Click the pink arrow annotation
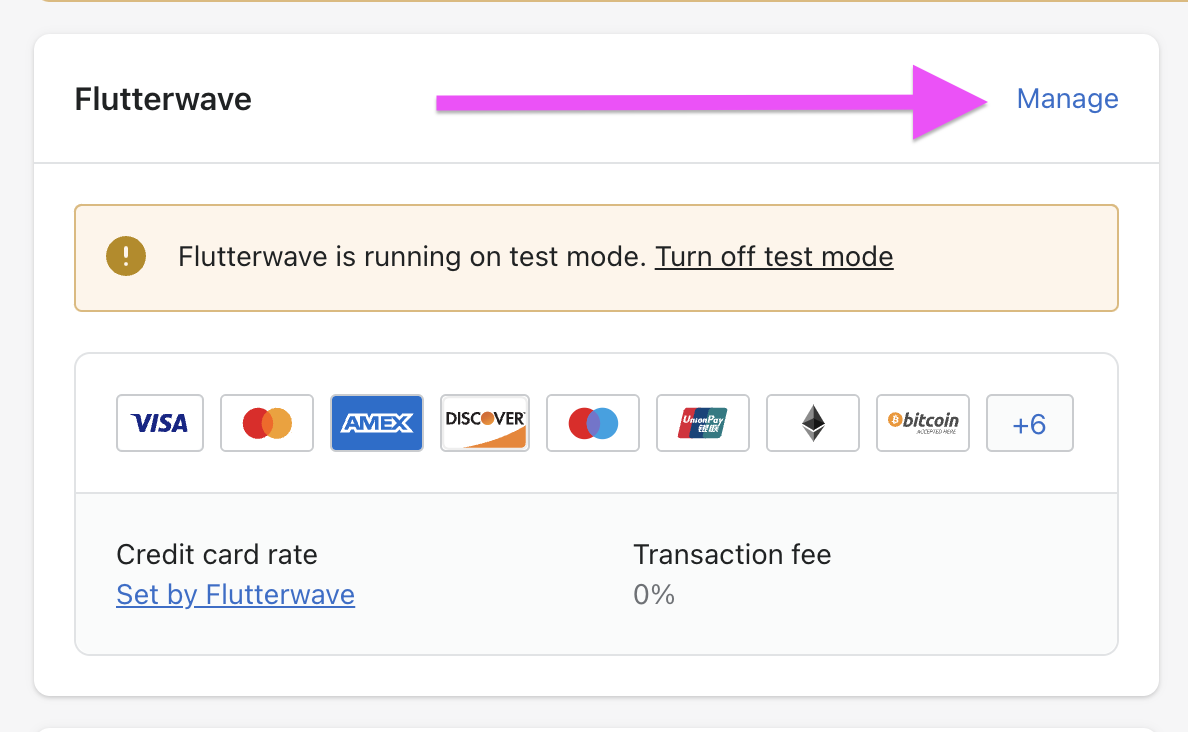This screenshot has height=732, width=1188. (x=711, y=102)
